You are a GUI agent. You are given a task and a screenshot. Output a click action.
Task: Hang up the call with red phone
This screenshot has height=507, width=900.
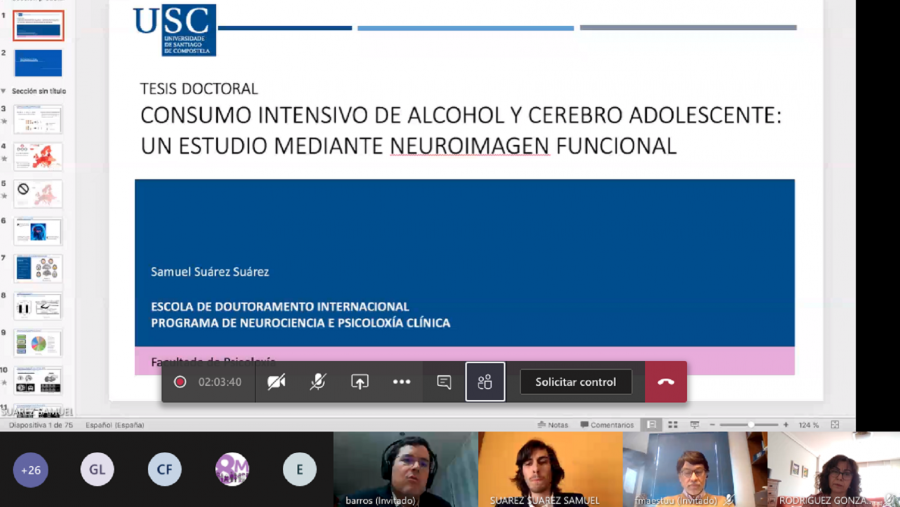(666, 382)
